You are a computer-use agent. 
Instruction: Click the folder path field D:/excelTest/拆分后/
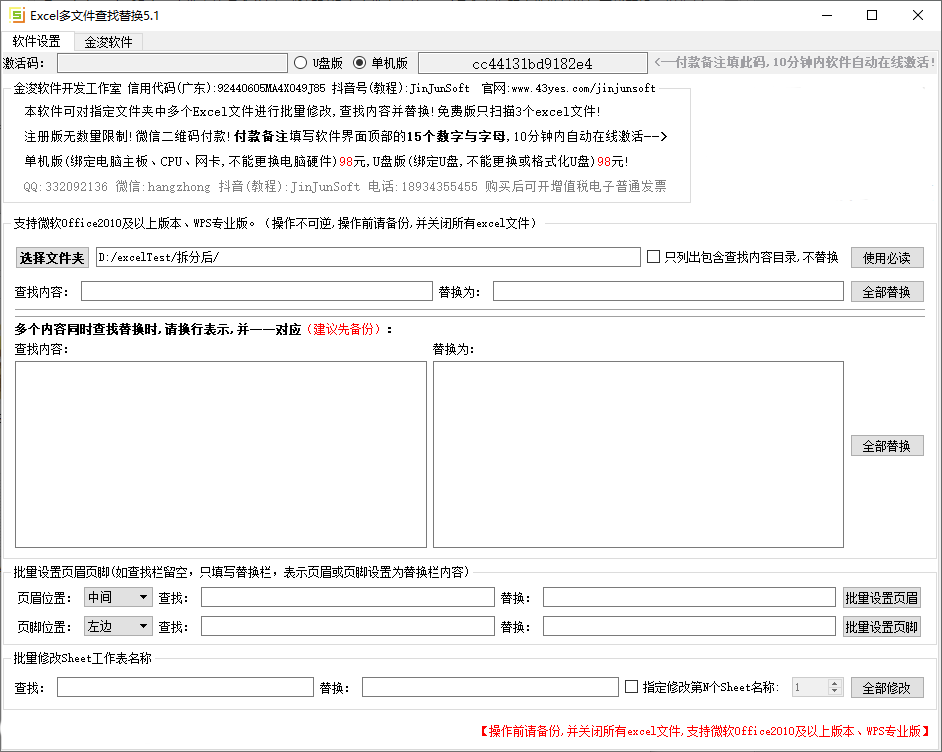368,257
